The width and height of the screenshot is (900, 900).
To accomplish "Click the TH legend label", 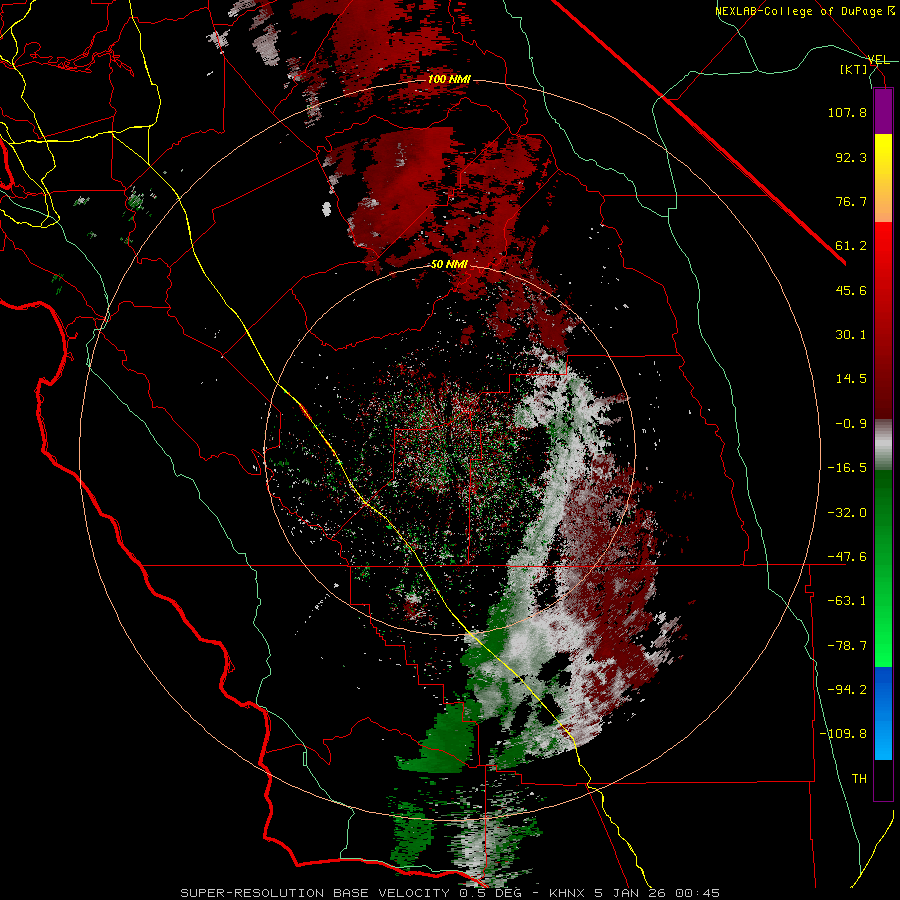I will (x=859, y=779).
